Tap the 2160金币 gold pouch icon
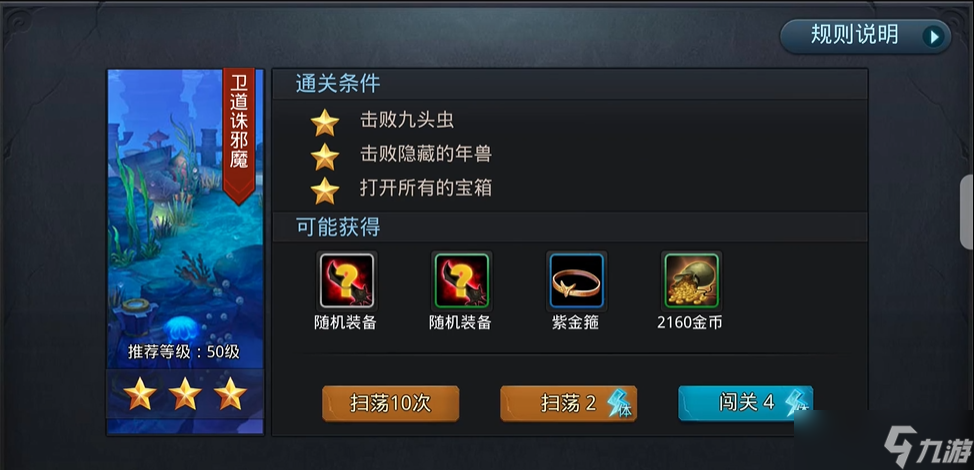Viewport: 974px width, 470px height. tap(691, 281)
